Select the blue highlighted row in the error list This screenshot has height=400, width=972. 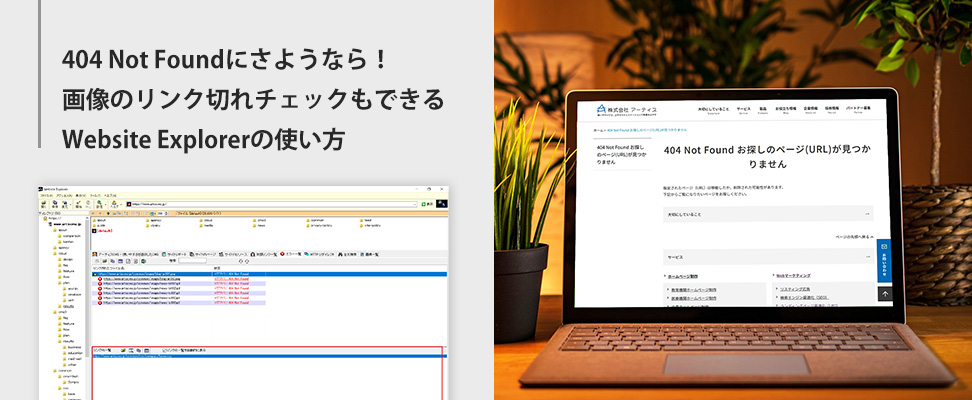click(x=269, y=274)
